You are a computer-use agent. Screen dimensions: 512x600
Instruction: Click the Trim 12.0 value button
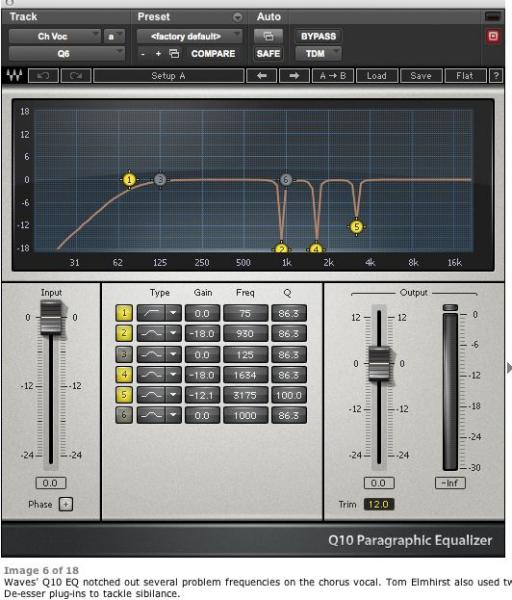click(378, 504)
